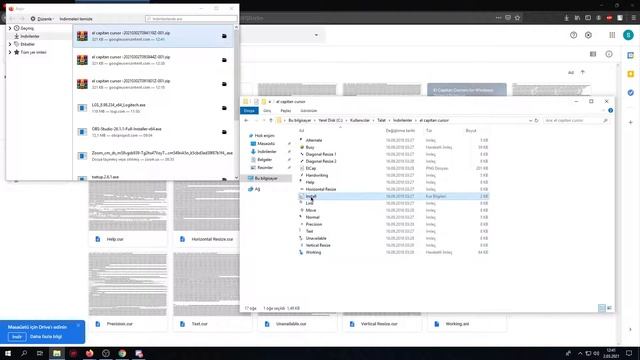The image size is (640, 360).
Task: Open the Google apps grid
Action: pos(612,35)
